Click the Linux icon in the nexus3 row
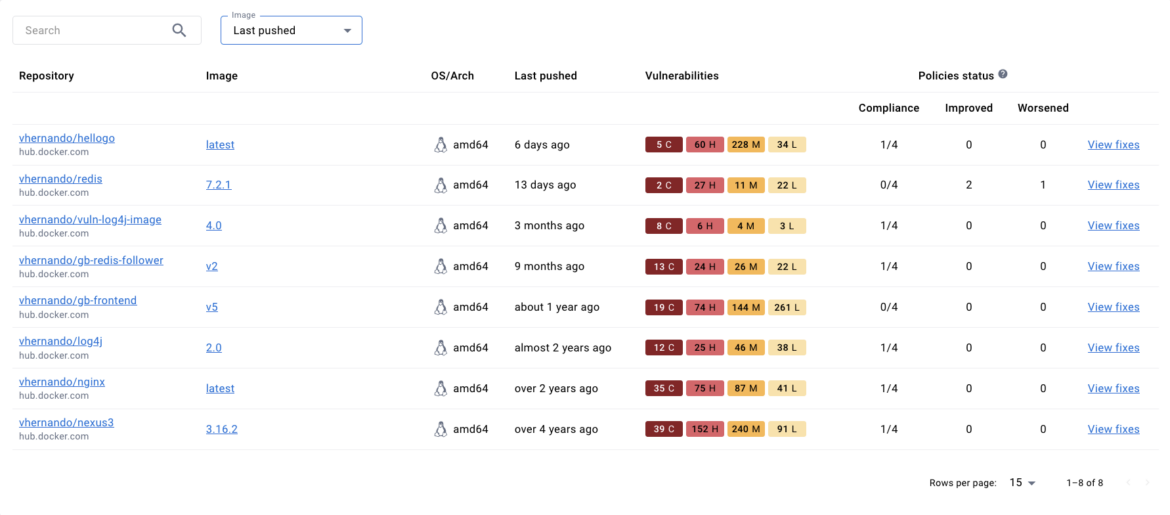Screen dimensions: 1170x515 [x=440, y=429]
